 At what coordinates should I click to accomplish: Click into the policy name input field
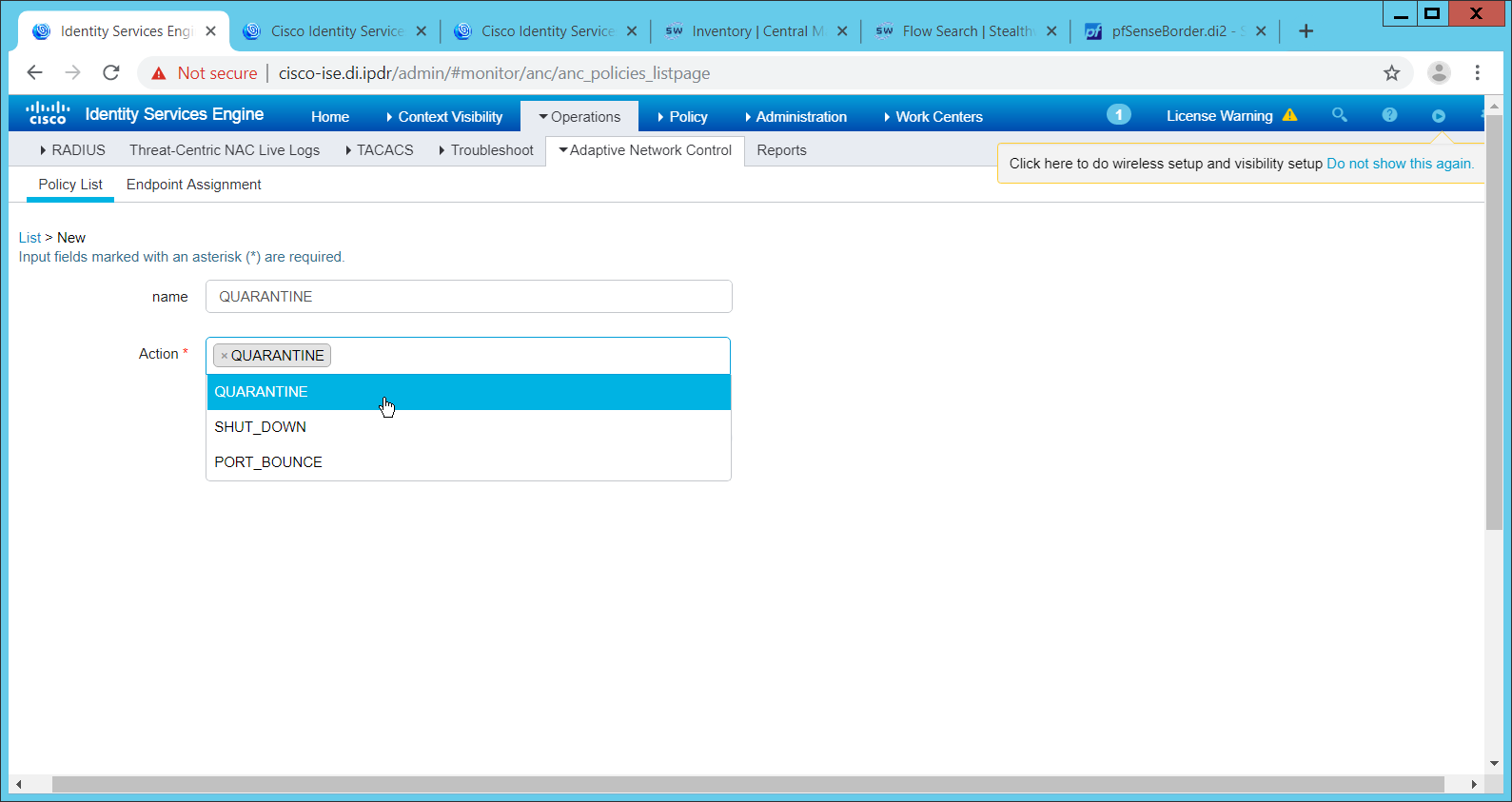(468, 297)
